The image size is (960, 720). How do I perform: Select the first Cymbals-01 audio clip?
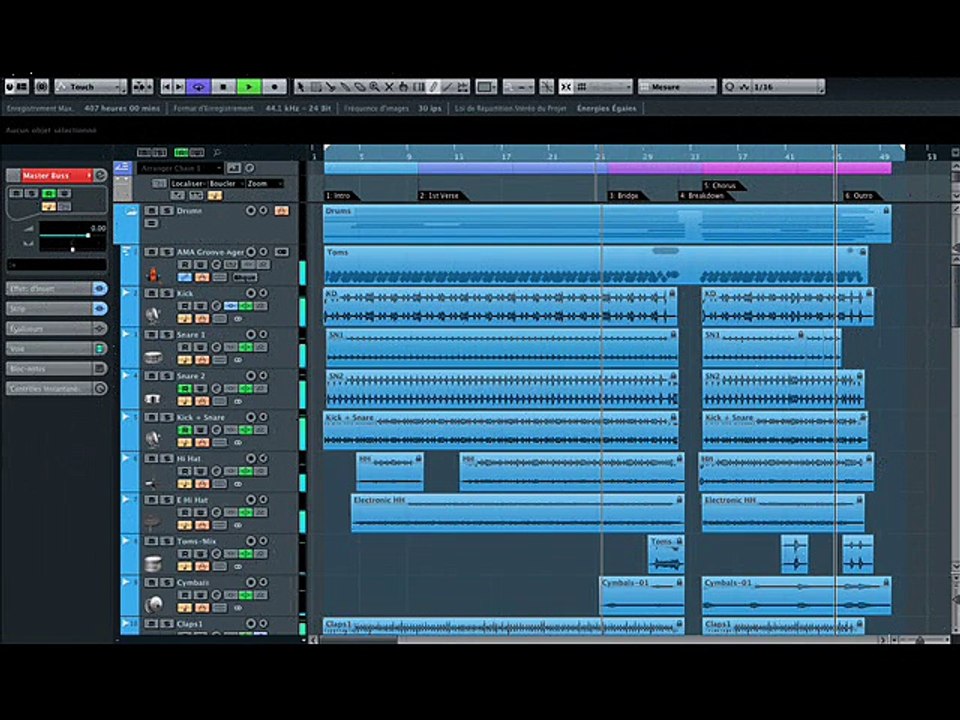pyautogui.click(x=642, y=596)
